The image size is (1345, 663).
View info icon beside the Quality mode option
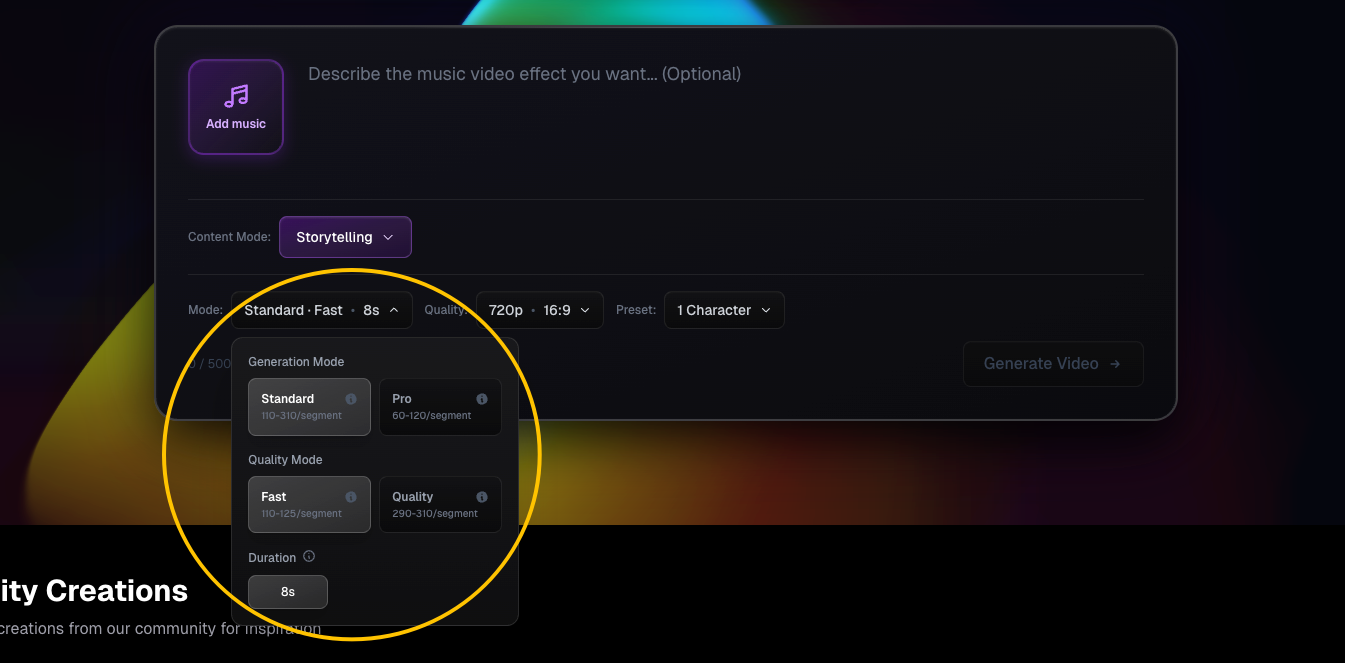pyautogui.click(x=482, y=495)
